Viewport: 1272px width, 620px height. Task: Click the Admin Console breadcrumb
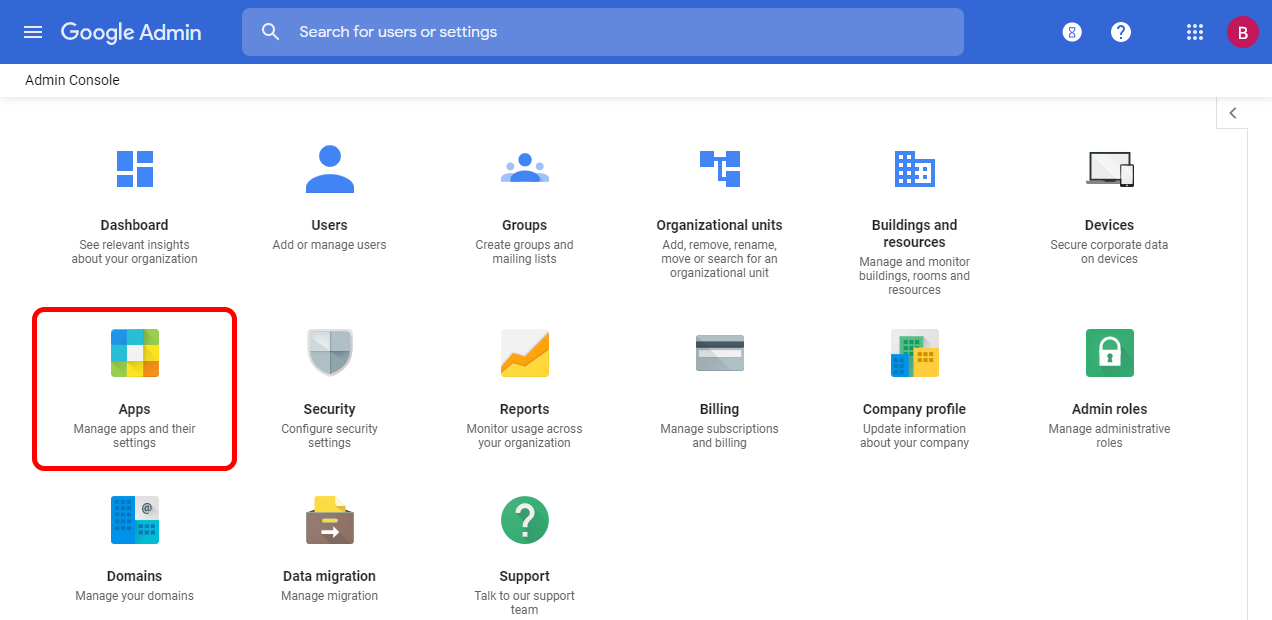tap(72, 80)
